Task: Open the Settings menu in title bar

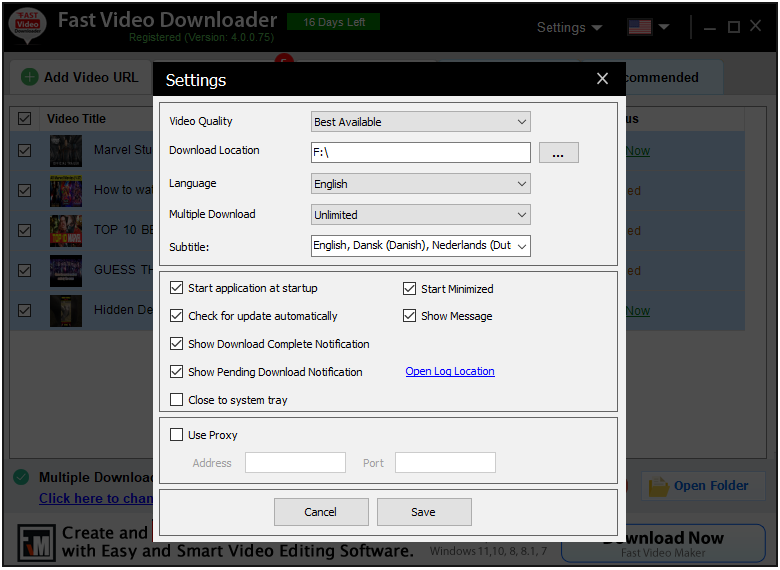Action: point(569,27)
